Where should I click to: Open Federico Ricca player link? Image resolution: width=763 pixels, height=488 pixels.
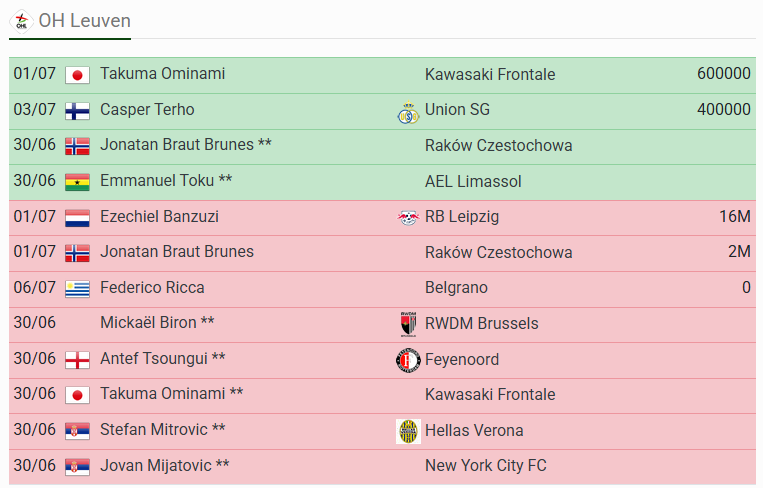pos(152,288)
